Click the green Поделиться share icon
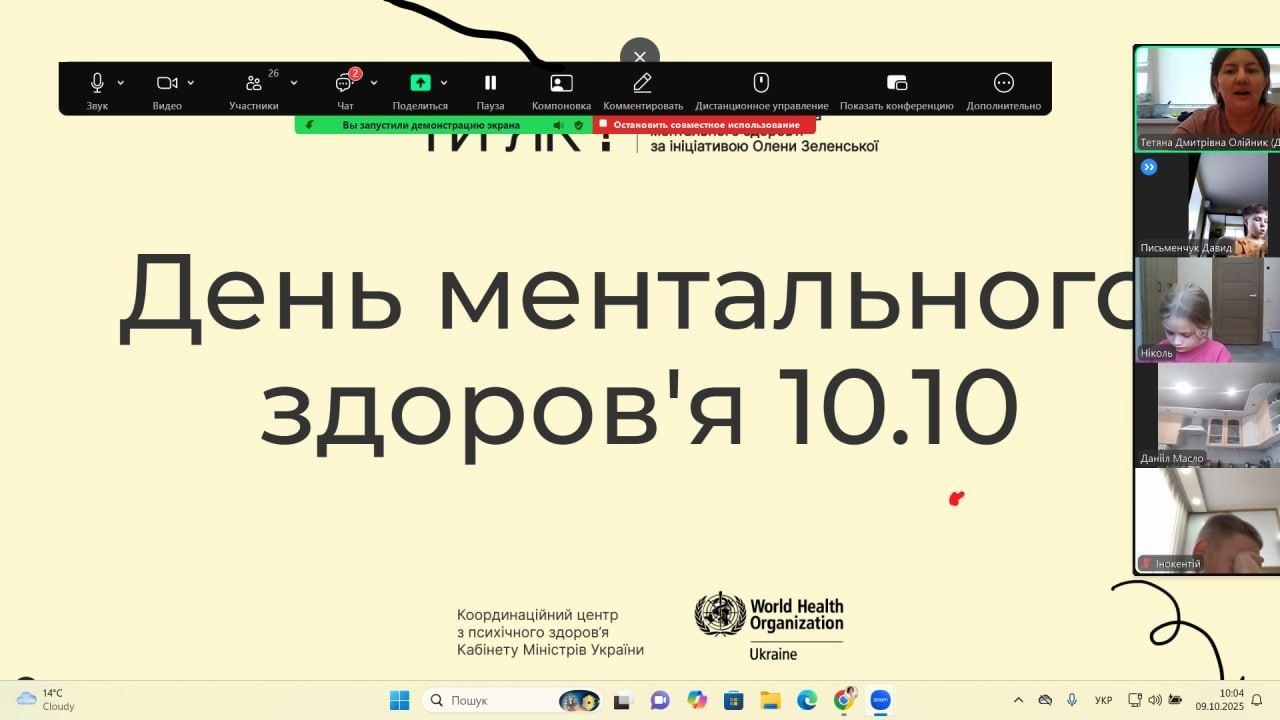This screenshot has width=1280, height=720. pyautogui.click(x=420, y=83)
